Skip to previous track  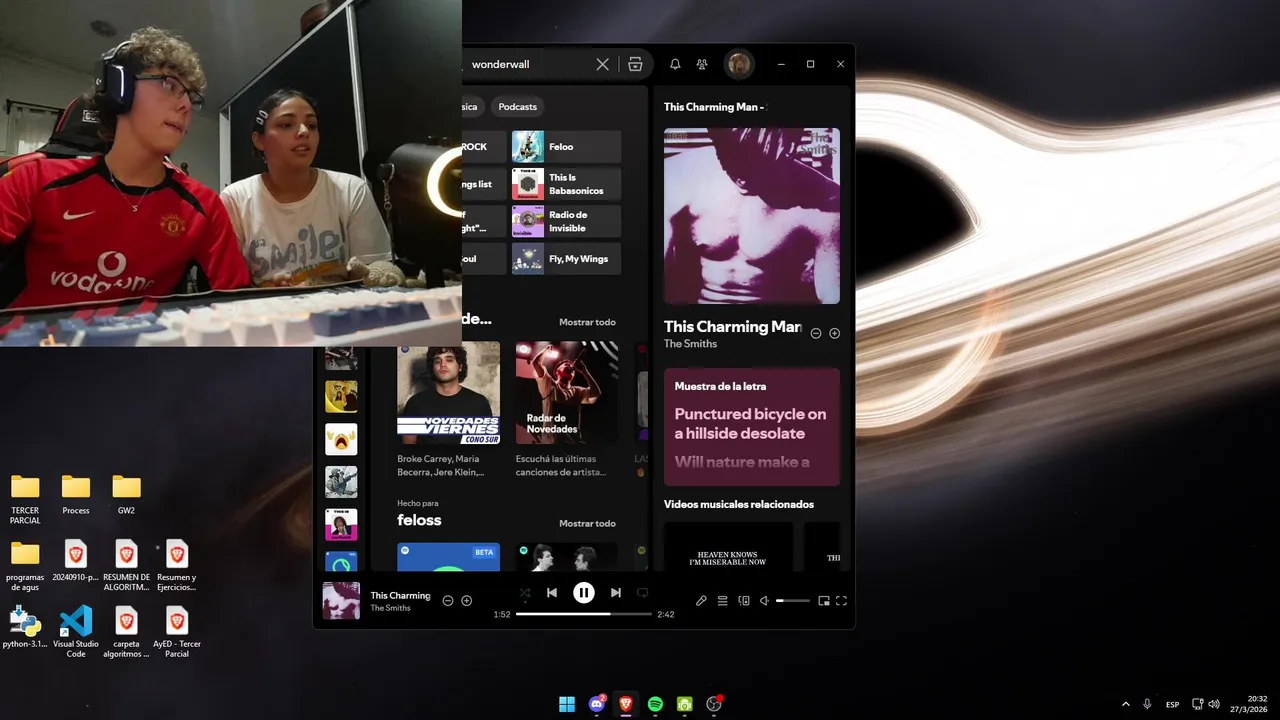click(x=552, y=593)
